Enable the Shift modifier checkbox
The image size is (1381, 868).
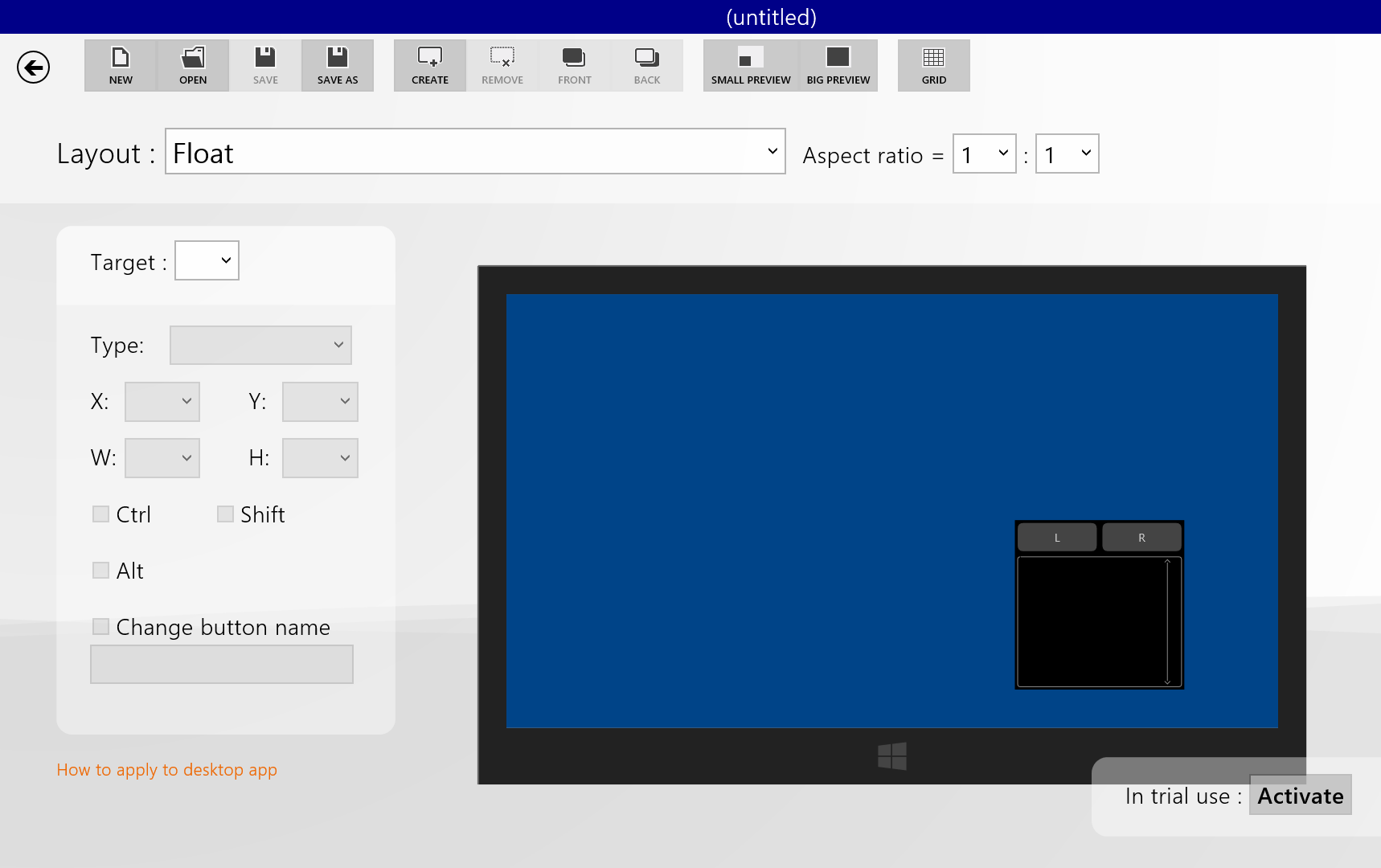point(225,514)
